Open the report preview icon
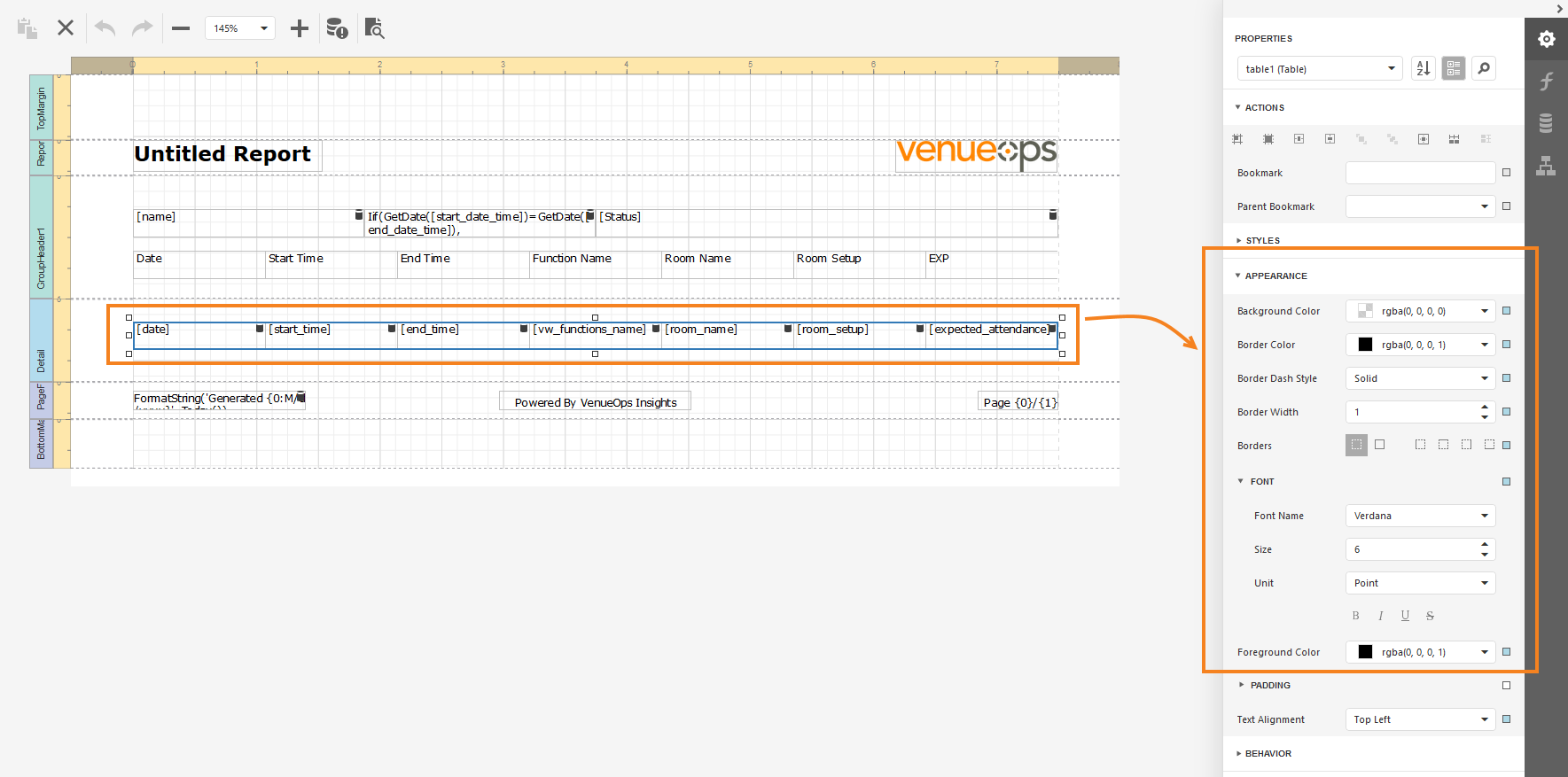The width and height of the screenshot is (1568, 777). pos(374,28)
